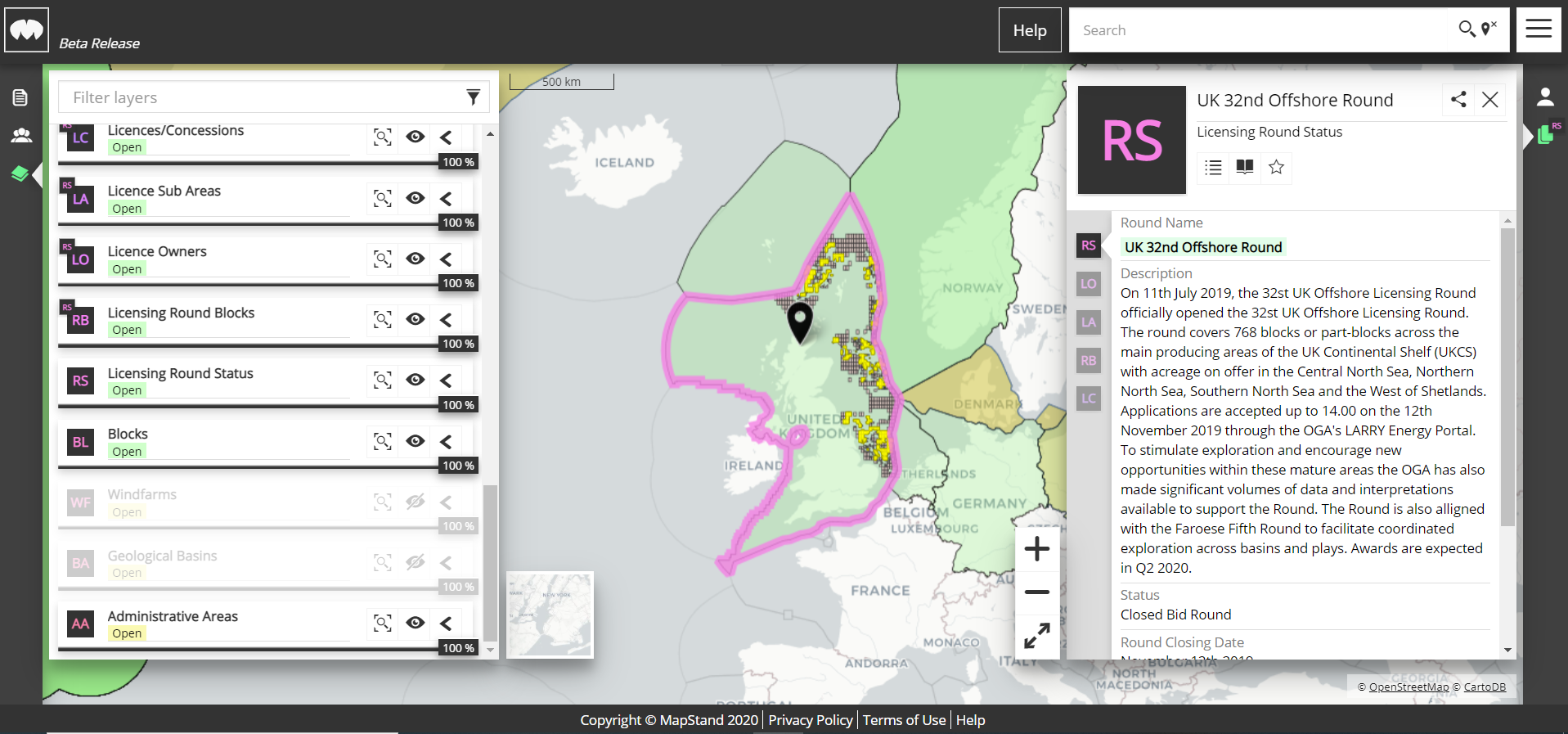This screenshot has width=1568, height=734.
Task: Toggle visibility of Licence Owners layer
Action: [x=416, y=259]
